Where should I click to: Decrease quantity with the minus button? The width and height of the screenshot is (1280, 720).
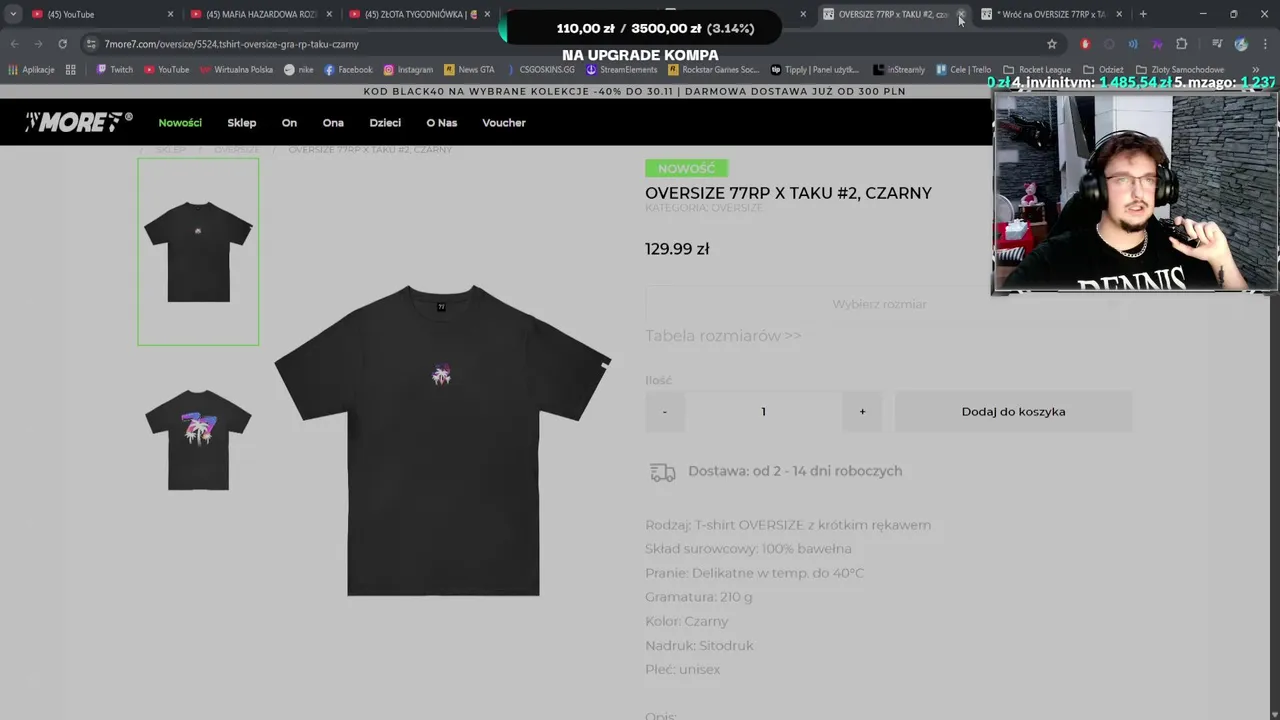tap(664, 412)
